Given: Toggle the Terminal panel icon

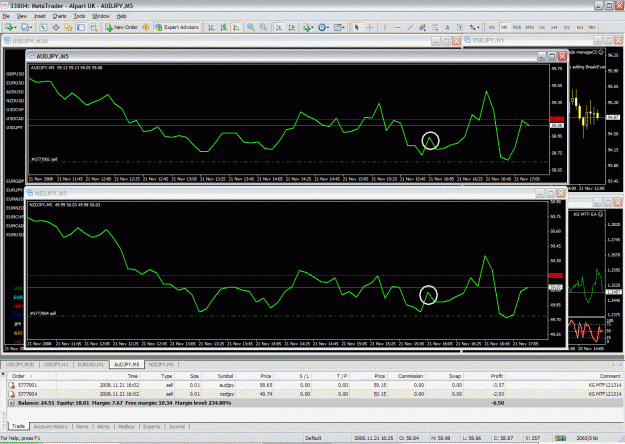Looking at the screenshot, I should [81, 27].
